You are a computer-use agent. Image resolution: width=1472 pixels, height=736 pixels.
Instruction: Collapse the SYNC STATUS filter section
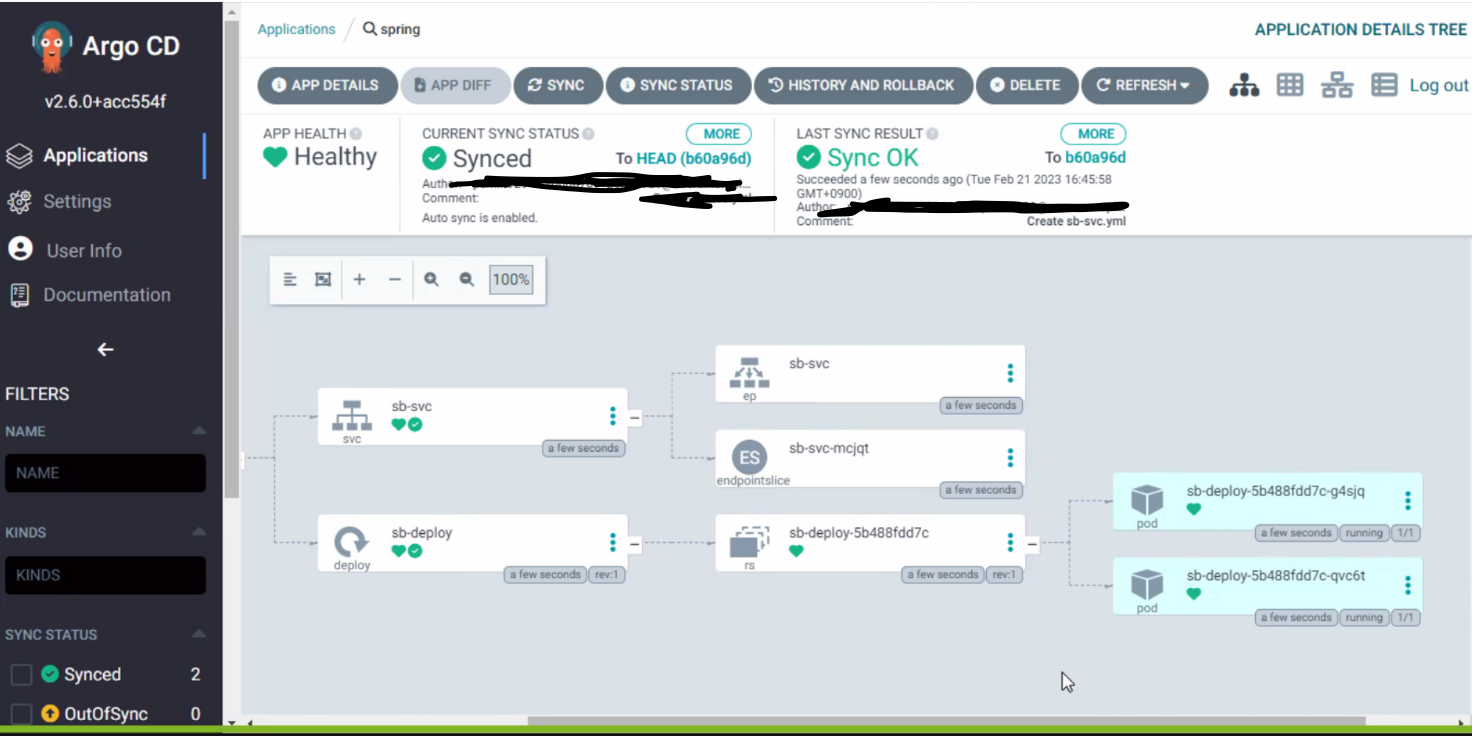[198, 634]
